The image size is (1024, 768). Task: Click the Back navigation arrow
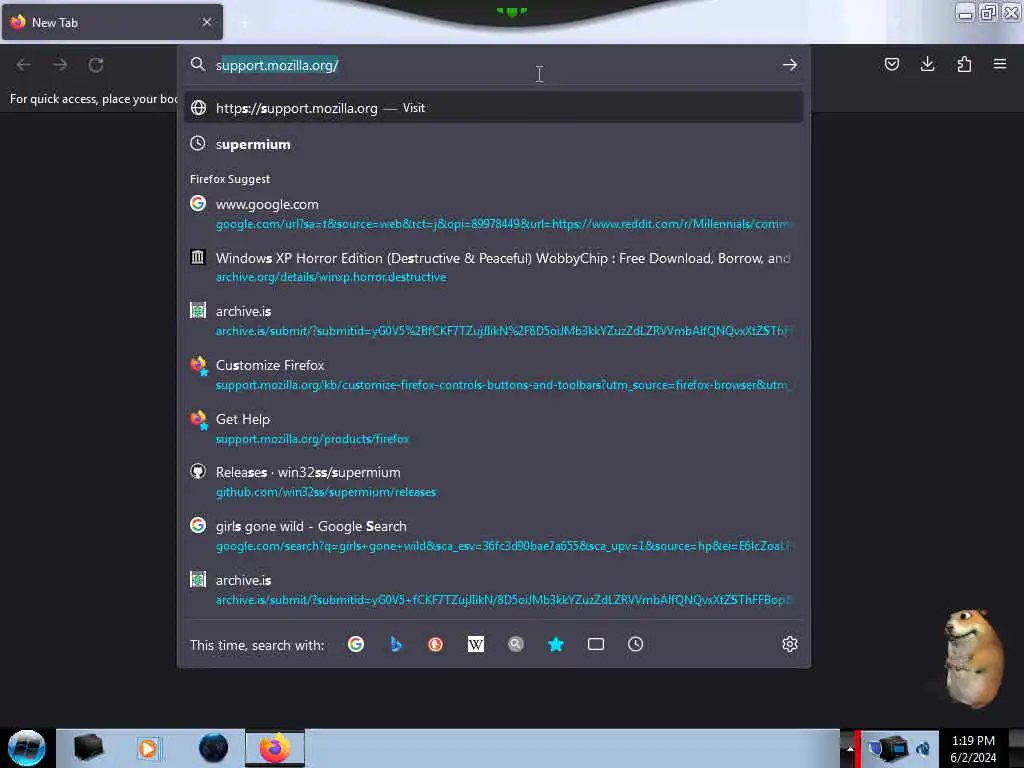(x=24, y=65)
